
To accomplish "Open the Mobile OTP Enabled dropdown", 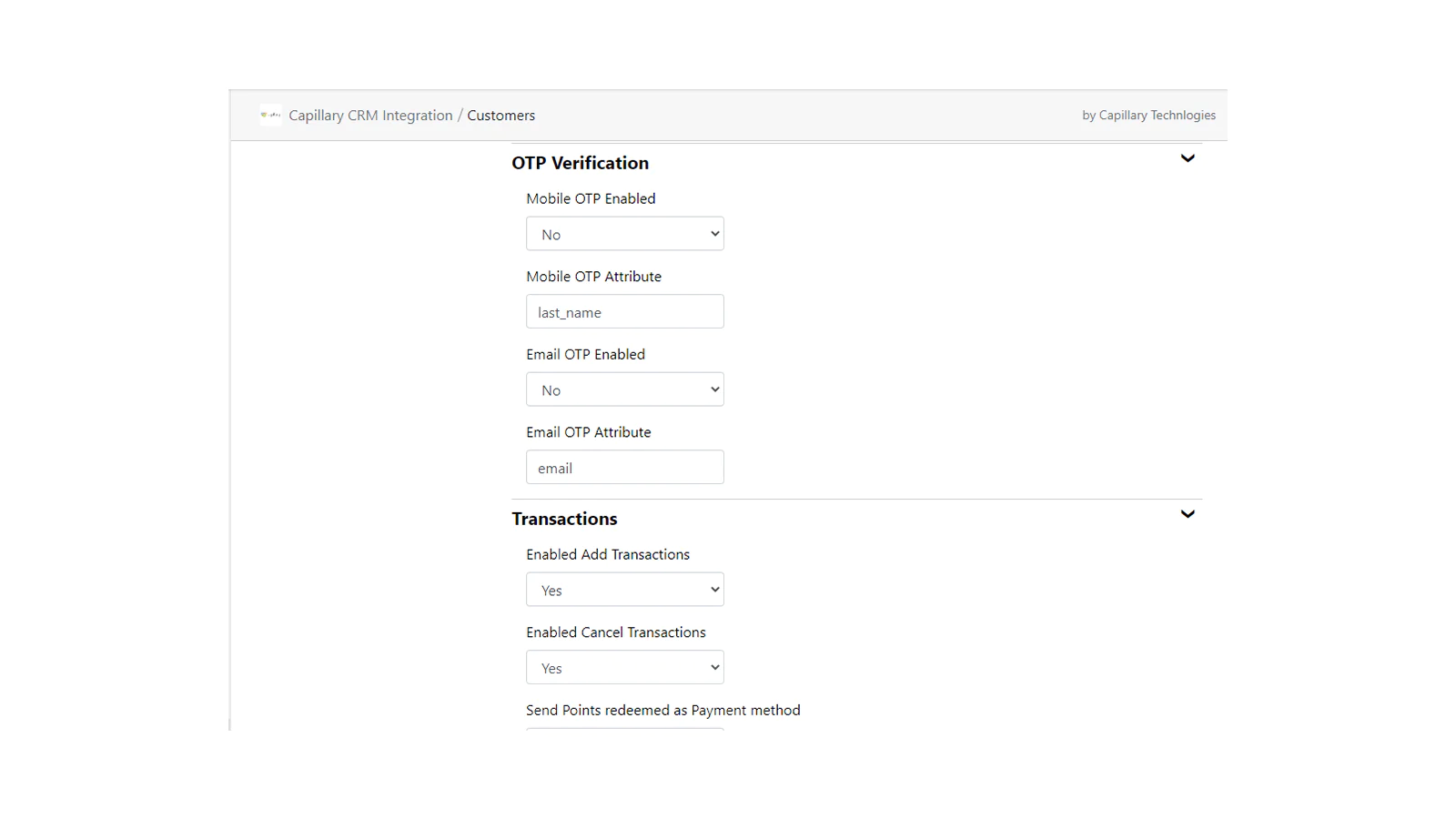I will point(625,234).
